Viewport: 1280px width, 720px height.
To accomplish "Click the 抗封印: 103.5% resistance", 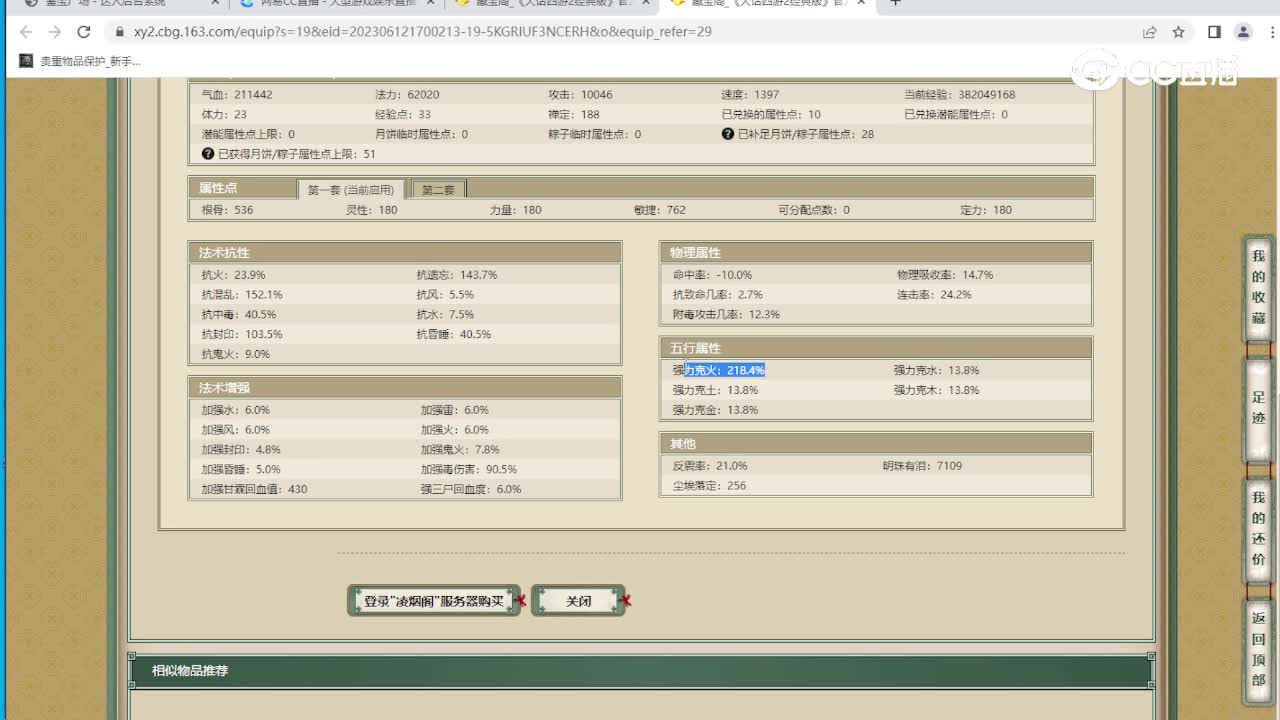I will click(x=242, y=334).
